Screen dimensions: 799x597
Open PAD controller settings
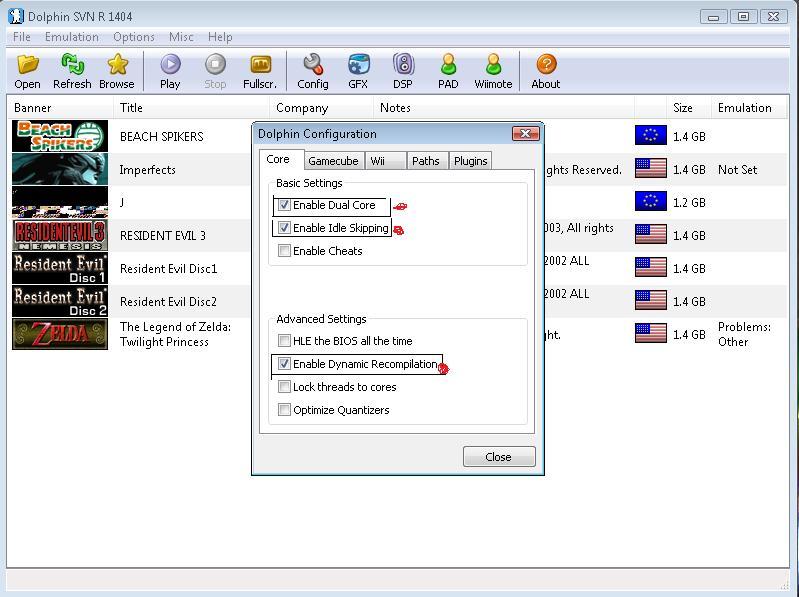(448, 64)
